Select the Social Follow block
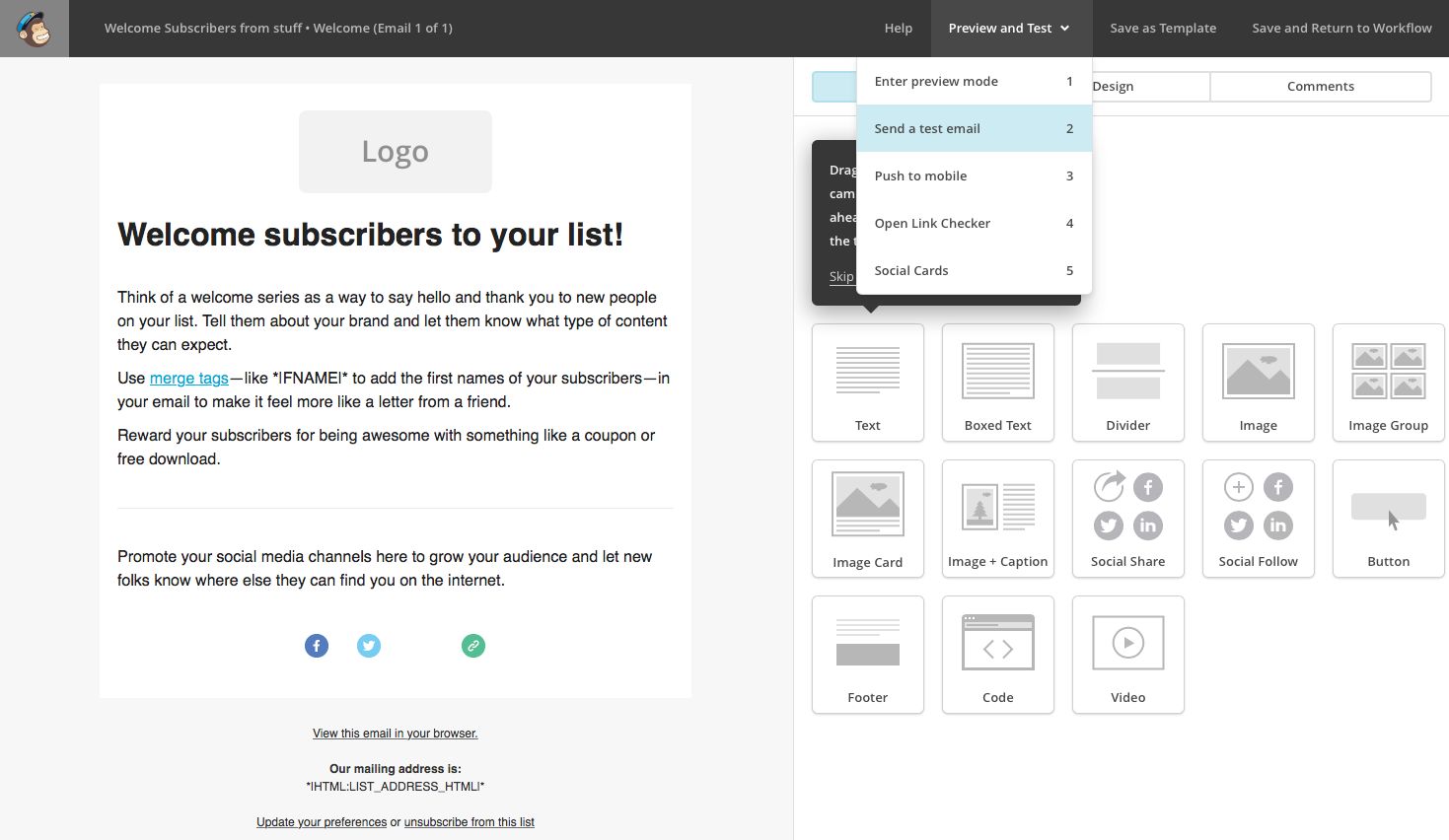This screenshot has width=1449, height=840. [1259, 519]
